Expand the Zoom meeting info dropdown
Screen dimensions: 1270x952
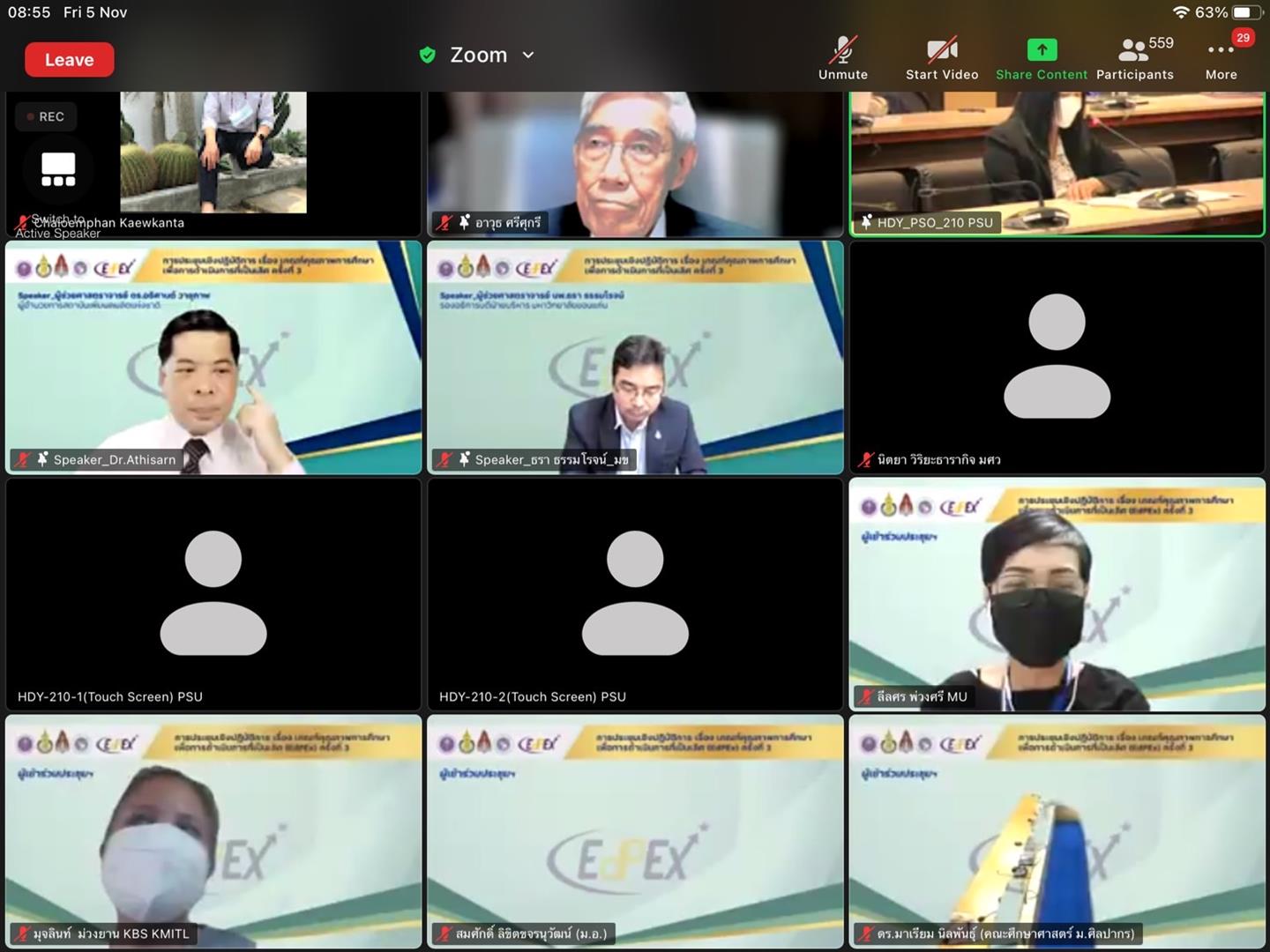(x=528, y=55)
